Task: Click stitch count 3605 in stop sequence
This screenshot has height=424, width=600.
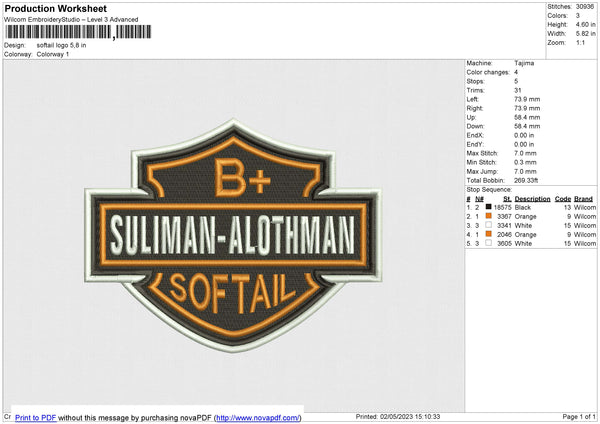Action: (x=504, y=243)
